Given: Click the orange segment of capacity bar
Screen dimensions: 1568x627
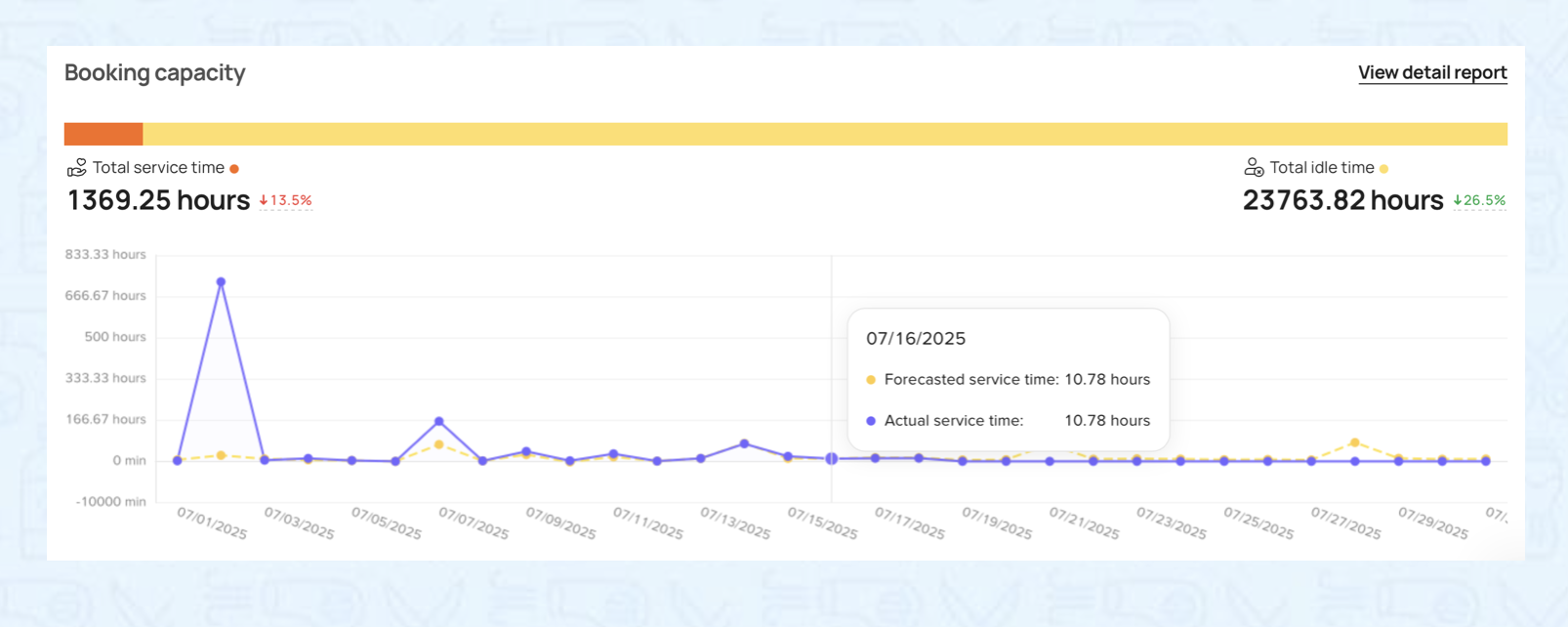Looking at the screenshot, I should point(103,134).
